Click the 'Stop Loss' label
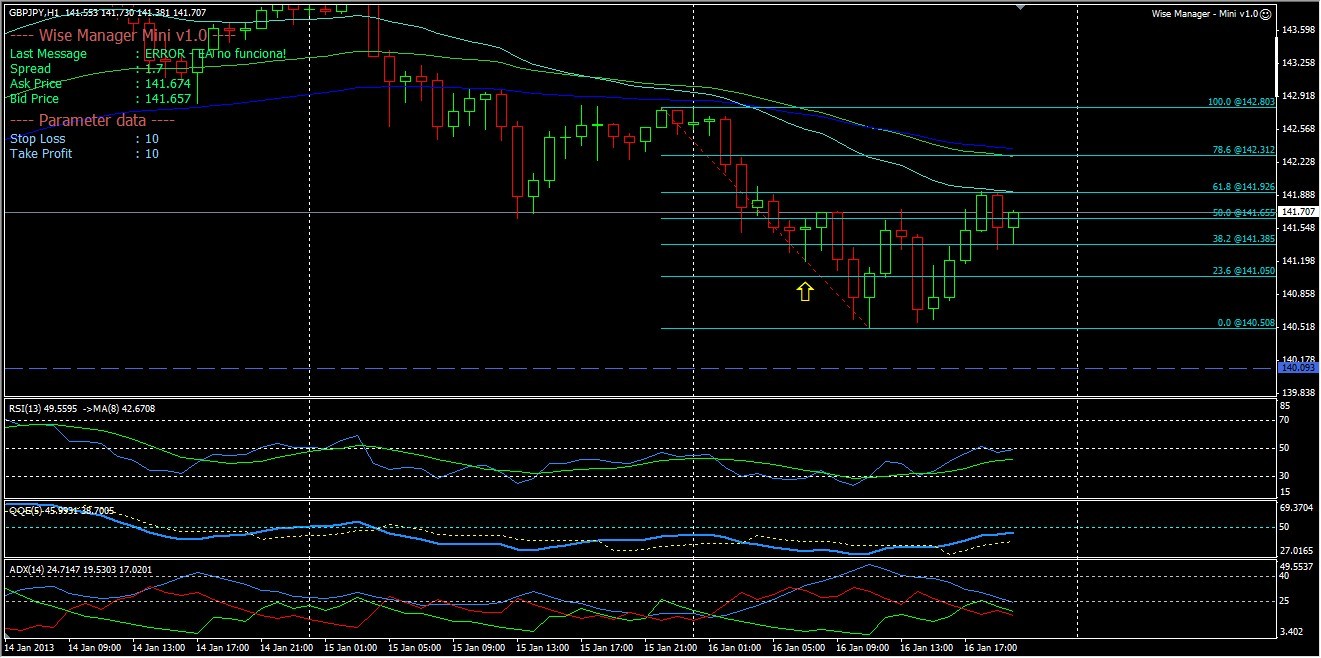 click(38, 139)
